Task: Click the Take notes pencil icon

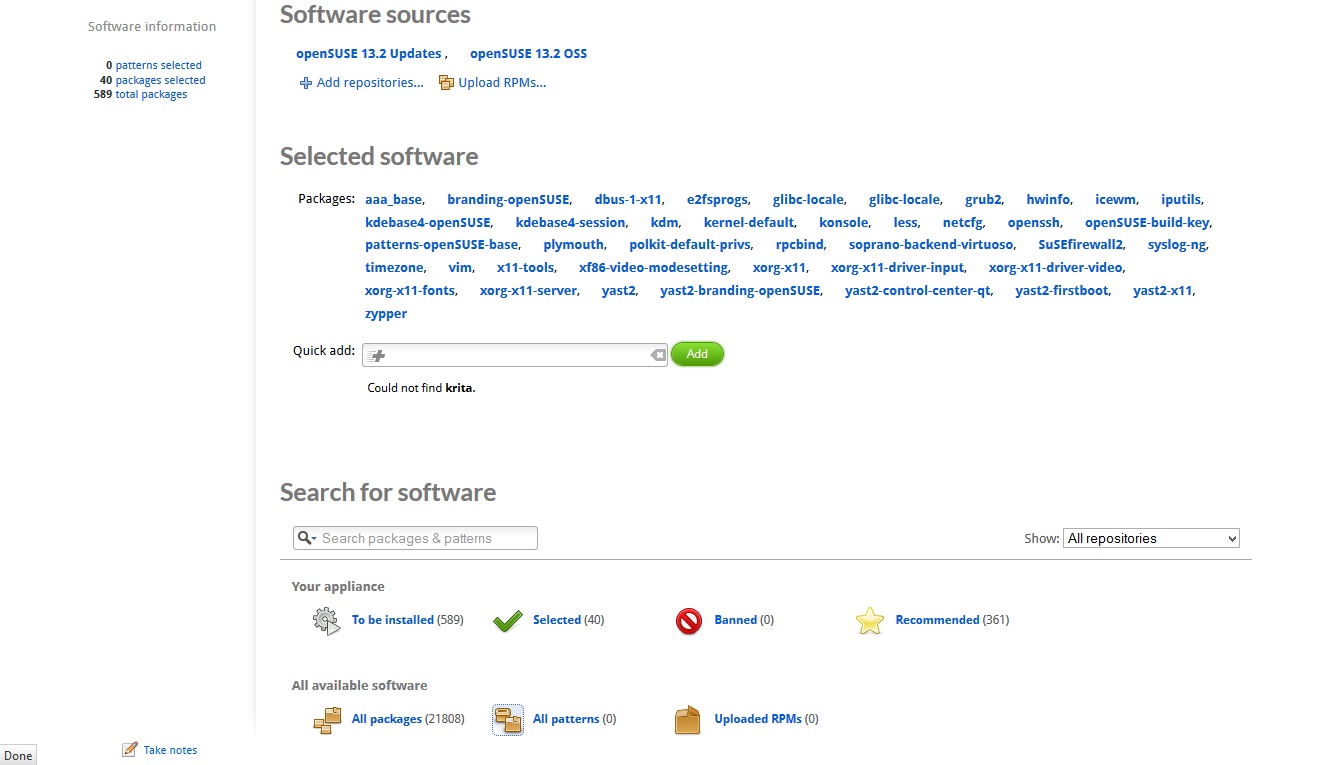Action: click(129, 749)
